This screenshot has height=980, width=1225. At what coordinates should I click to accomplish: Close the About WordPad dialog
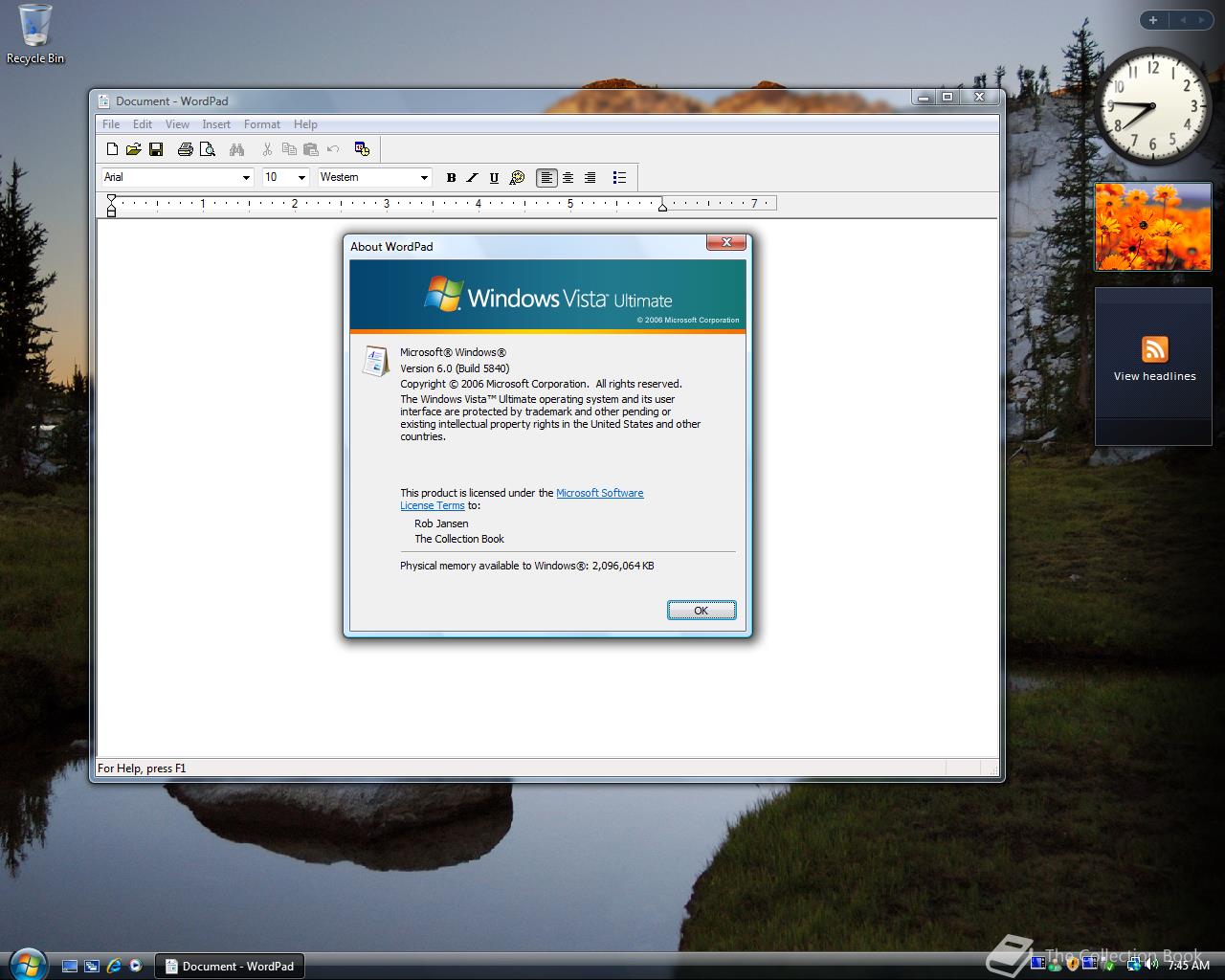[x=726, y=242]
